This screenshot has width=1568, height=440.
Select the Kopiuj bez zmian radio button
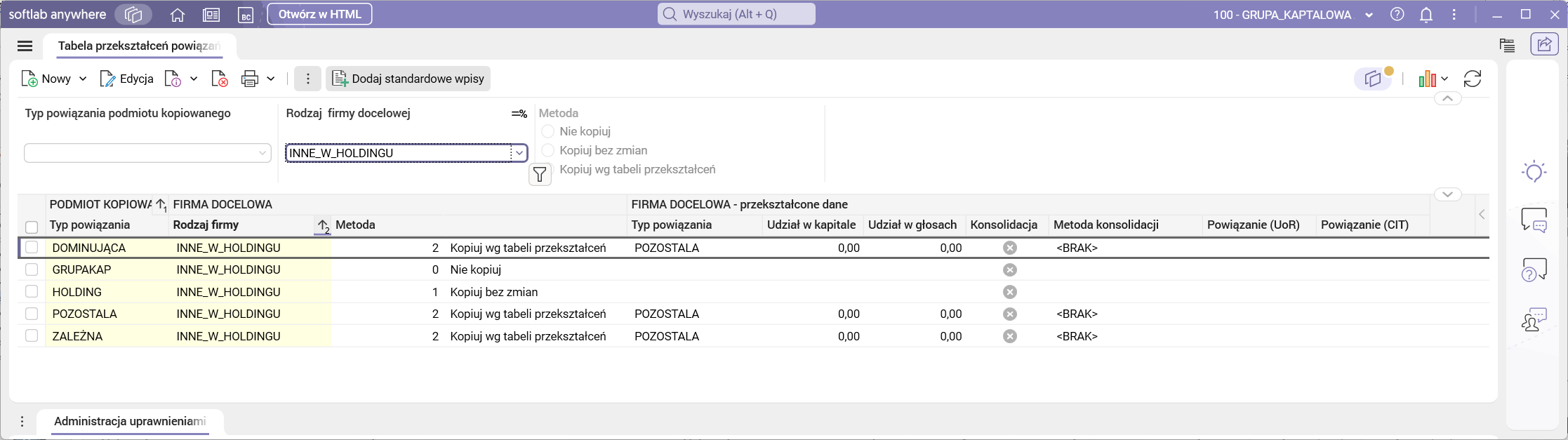point(548,150)
